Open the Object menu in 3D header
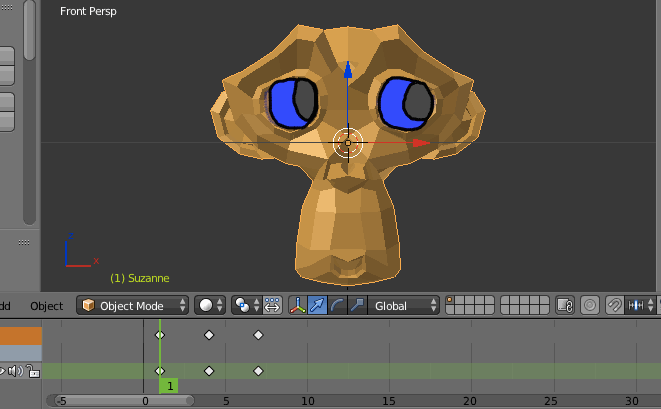The width and height of the screenshot is (661, 409). point(46,306)
